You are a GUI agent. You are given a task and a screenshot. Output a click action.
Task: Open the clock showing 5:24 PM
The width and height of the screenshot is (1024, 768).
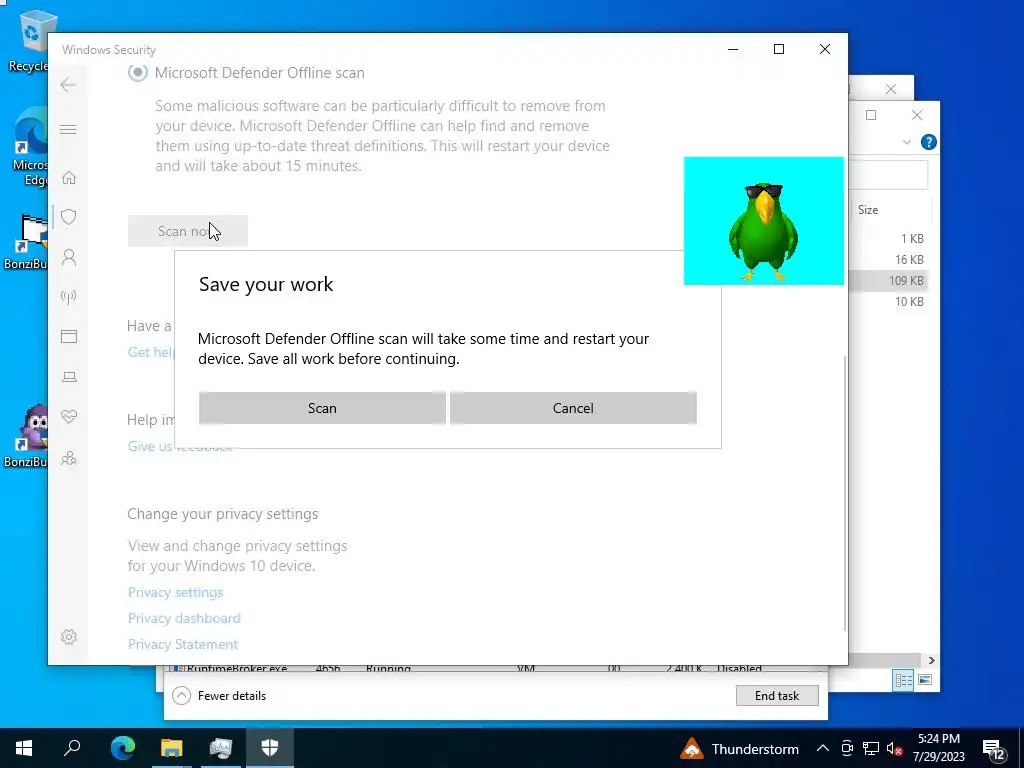tap(938, 748)
